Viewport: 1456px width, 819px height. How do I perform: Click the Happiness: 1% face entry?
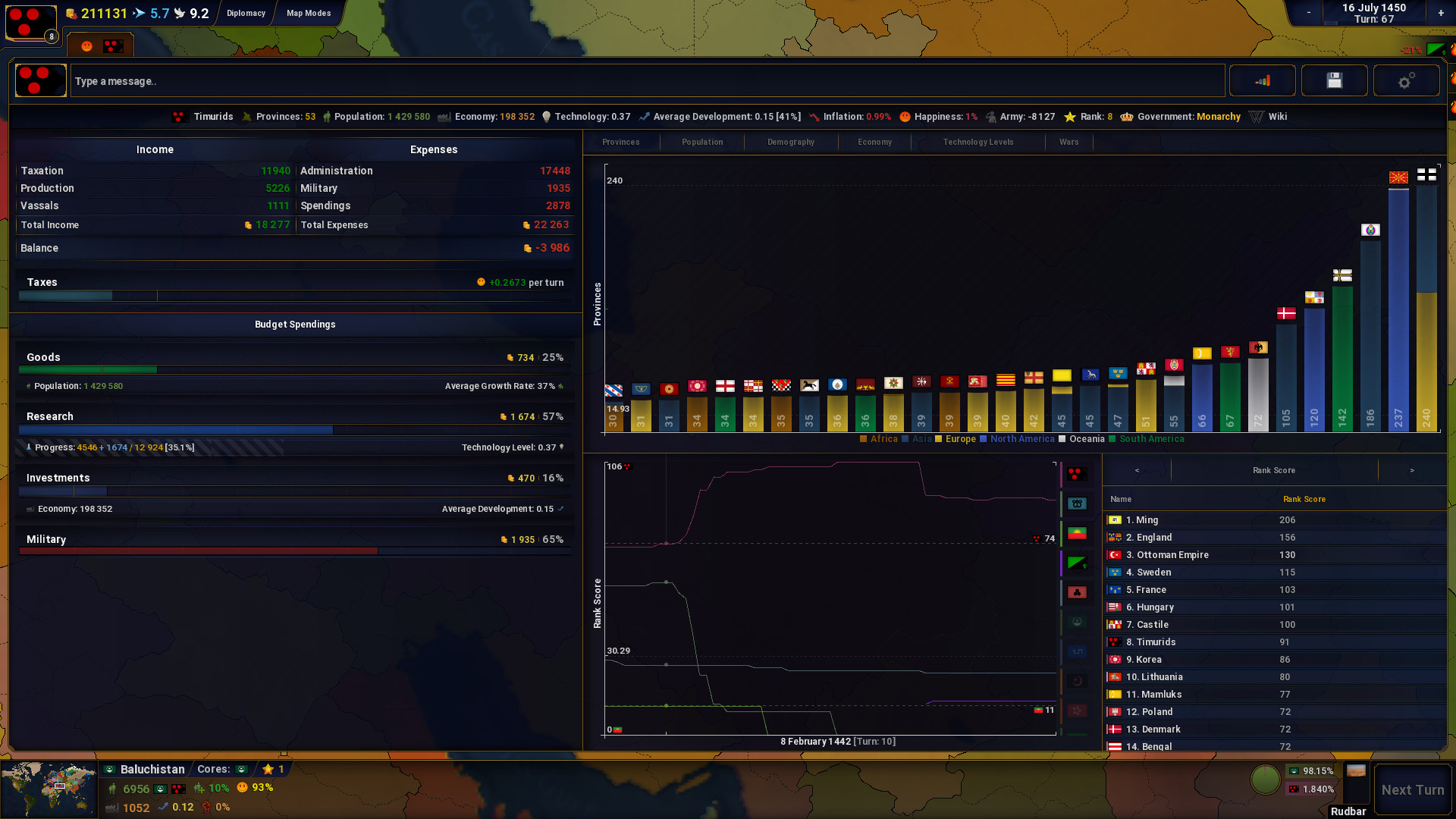point(938,117)
